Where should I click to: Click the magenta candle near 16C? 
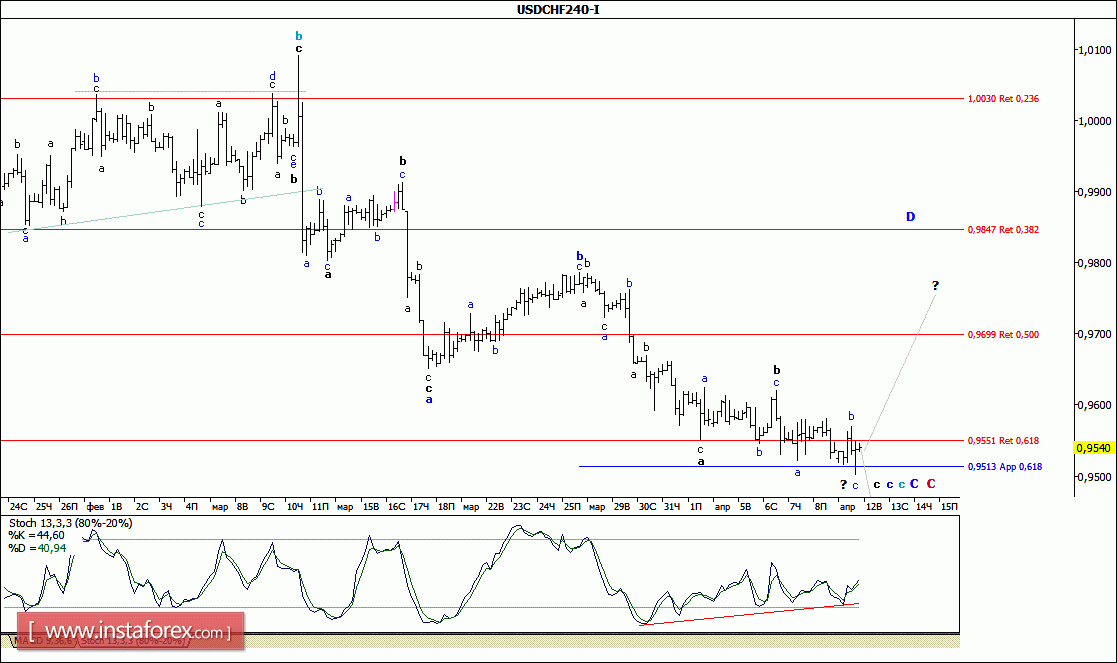pyautogui.click(x=395, y=201)
